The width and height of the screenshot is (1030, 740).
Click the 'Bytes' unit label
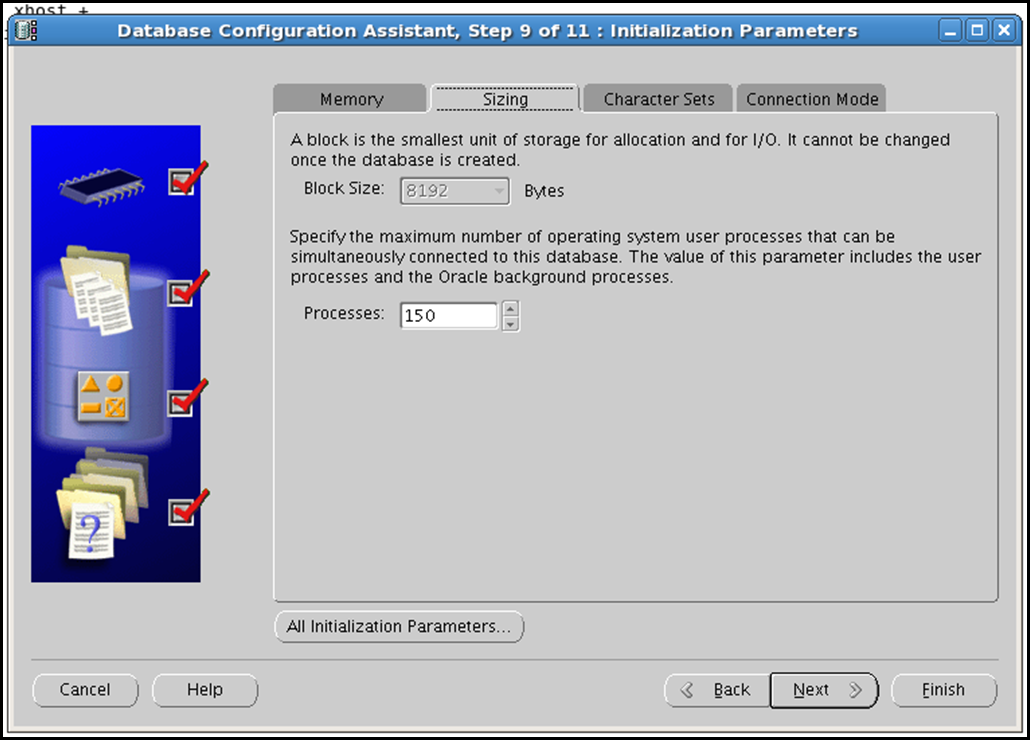pyautogui.click(x=544, y=191)
